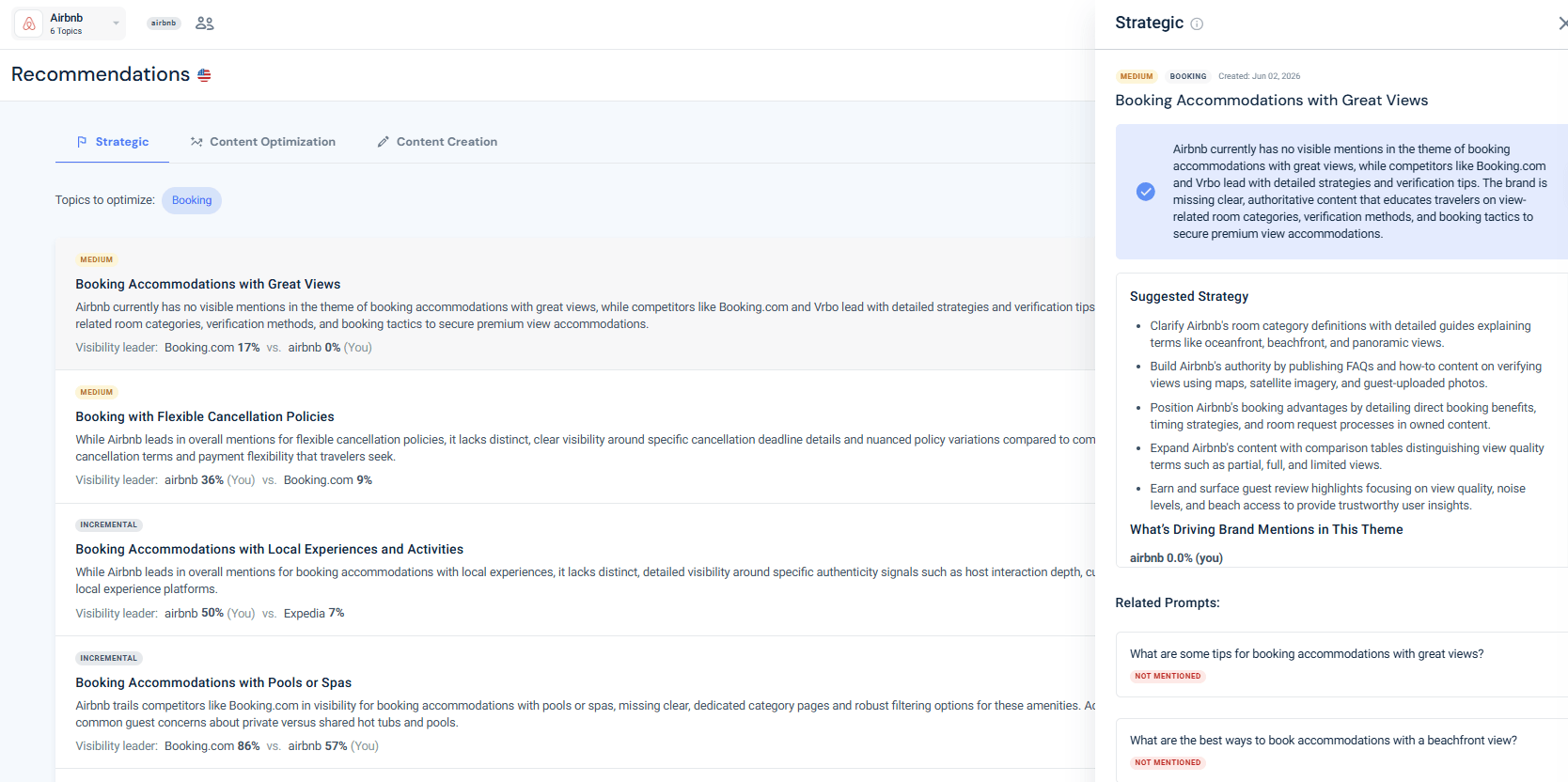This screenshot has width=1568, height=782.
Task: Click the 'Suggested Strategy' heading
Action: coord(1189,296)
